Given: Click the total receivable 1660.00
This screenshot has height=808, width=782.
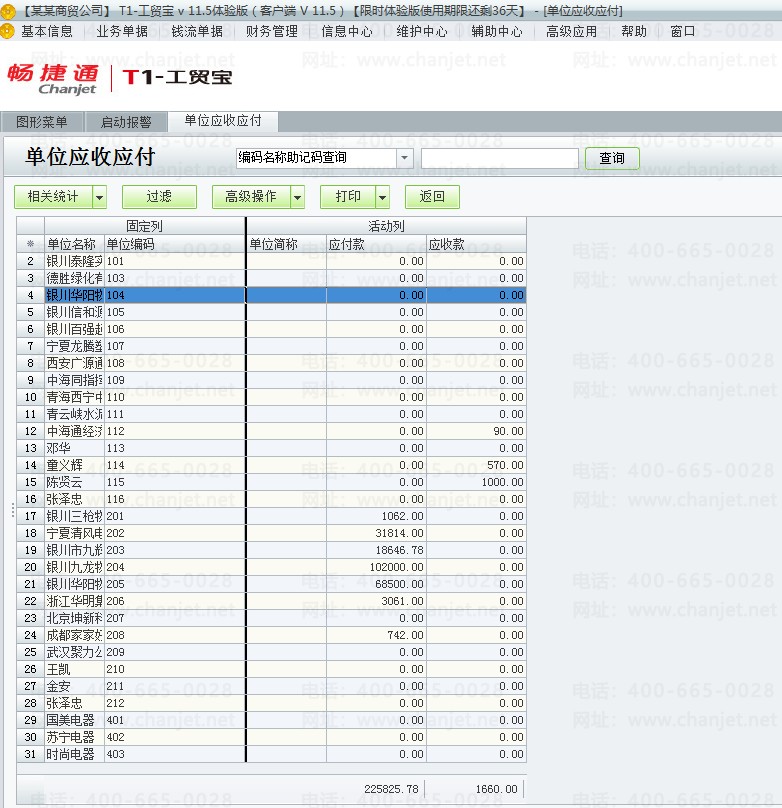Looking at the screenshot, I should [496, 789].
